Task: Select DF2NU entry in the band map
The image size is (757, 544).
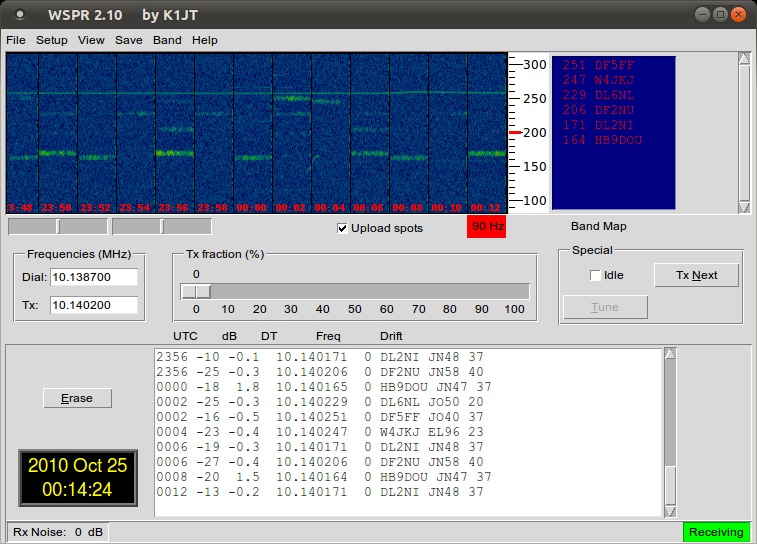Action: [x=598, y=110]
